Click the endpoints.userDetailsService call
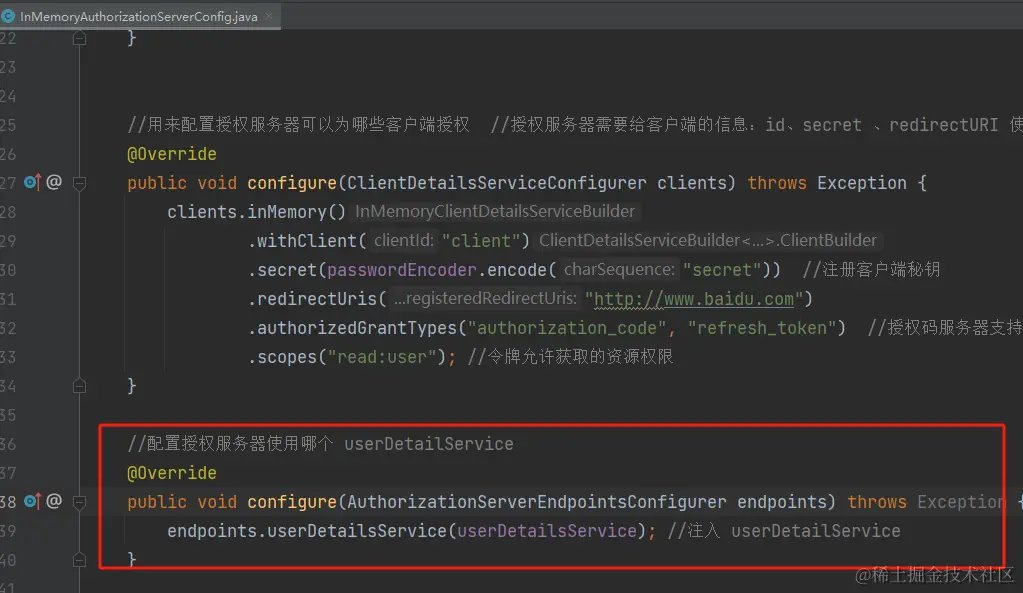 coord(307,531)
